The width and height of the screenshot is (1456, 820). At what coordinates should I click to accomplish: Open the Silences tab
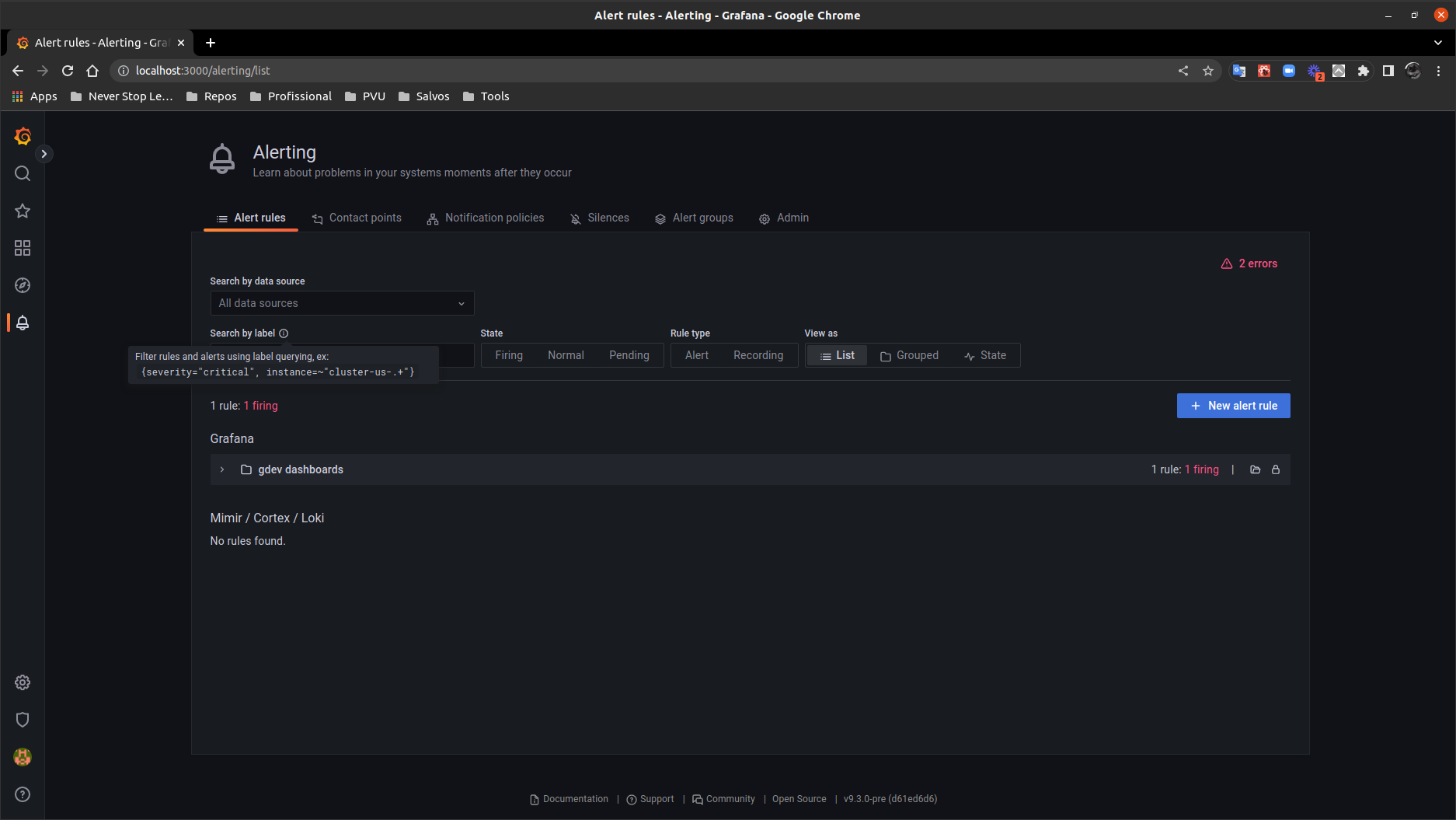point(608,218)
